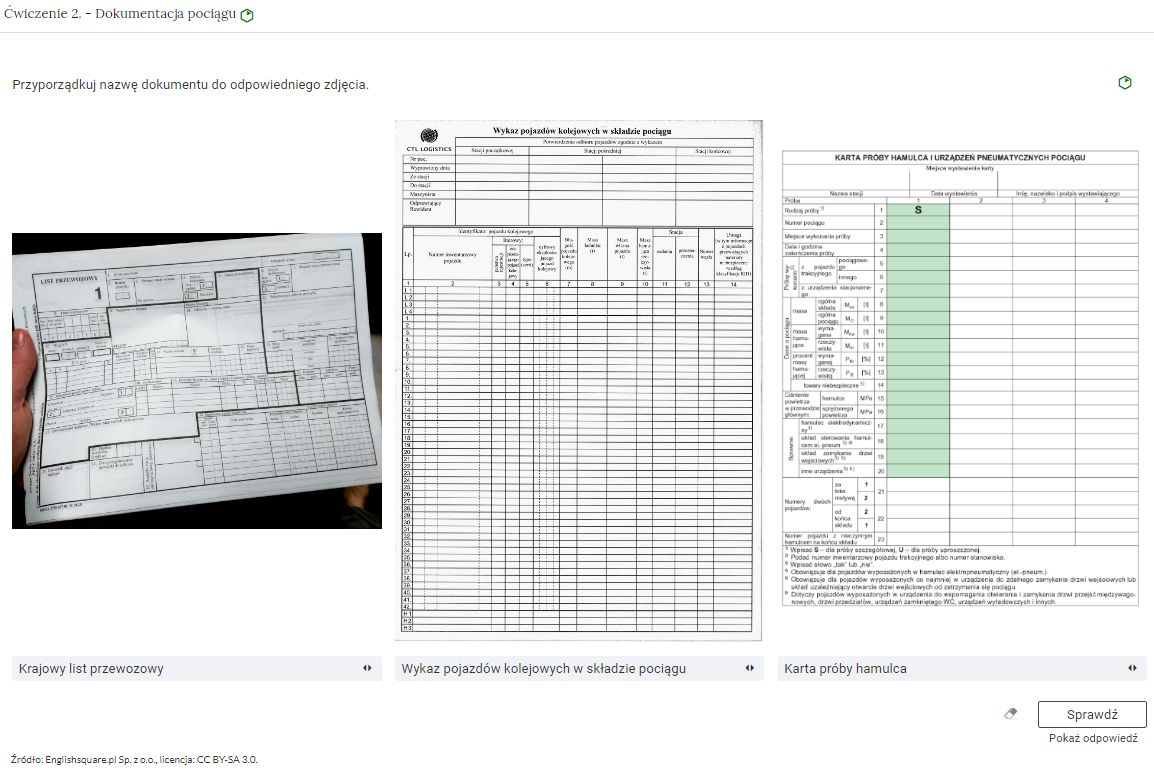Click the drag arrows on Karta próby hamulca
This screenshot has width=1154, height=770.
[x=1132, y=668]
